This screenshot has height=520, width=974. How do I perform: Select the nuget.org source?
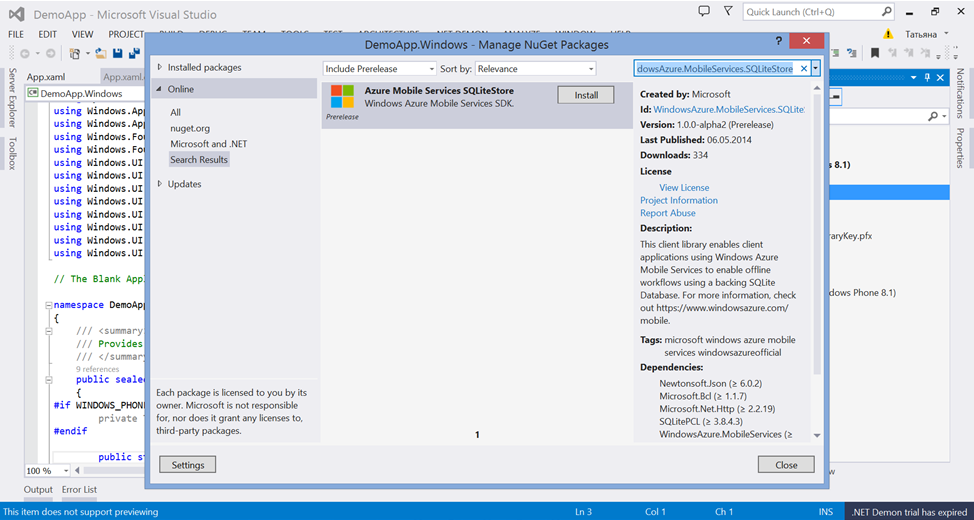(x=190, y=128)
